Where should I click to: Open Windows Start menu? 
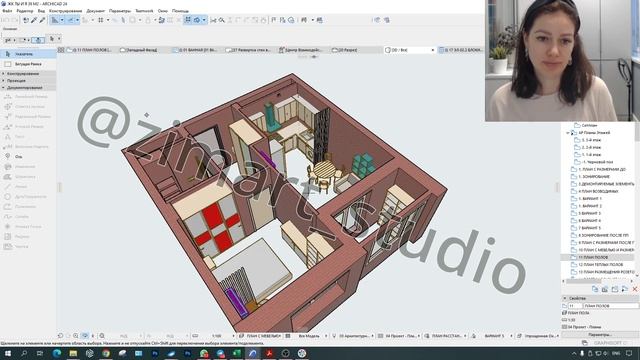tap(7, 353)
